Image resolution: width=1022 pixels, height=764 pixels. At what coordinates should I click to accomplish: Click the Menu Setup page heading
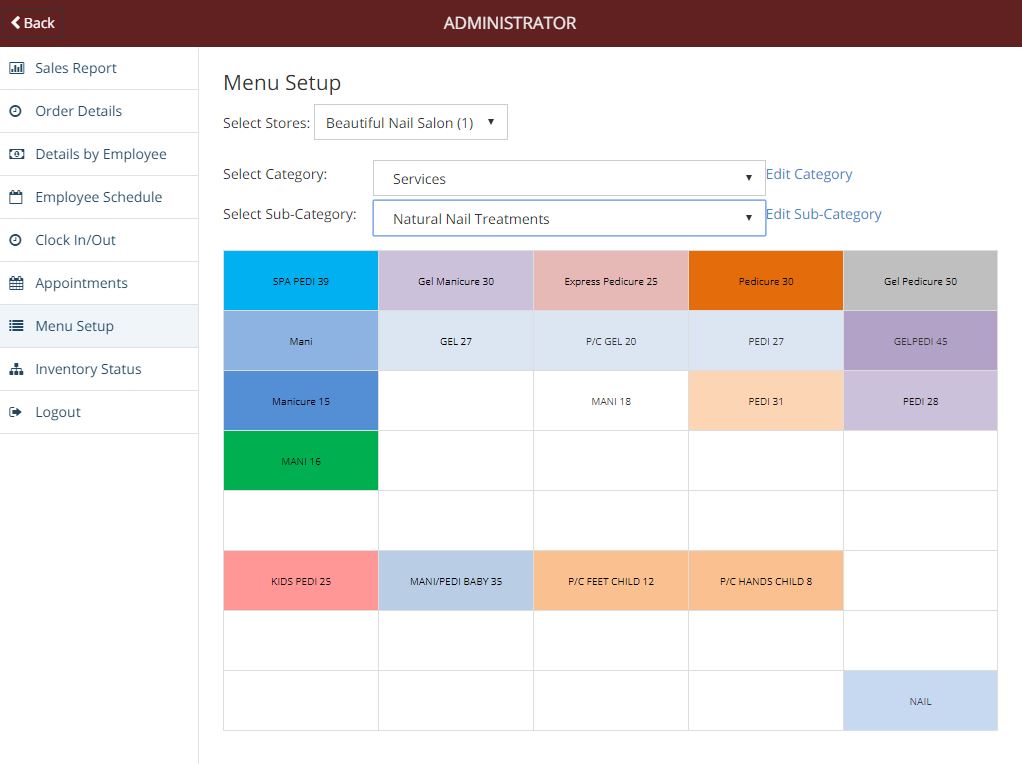click(282, 83)
